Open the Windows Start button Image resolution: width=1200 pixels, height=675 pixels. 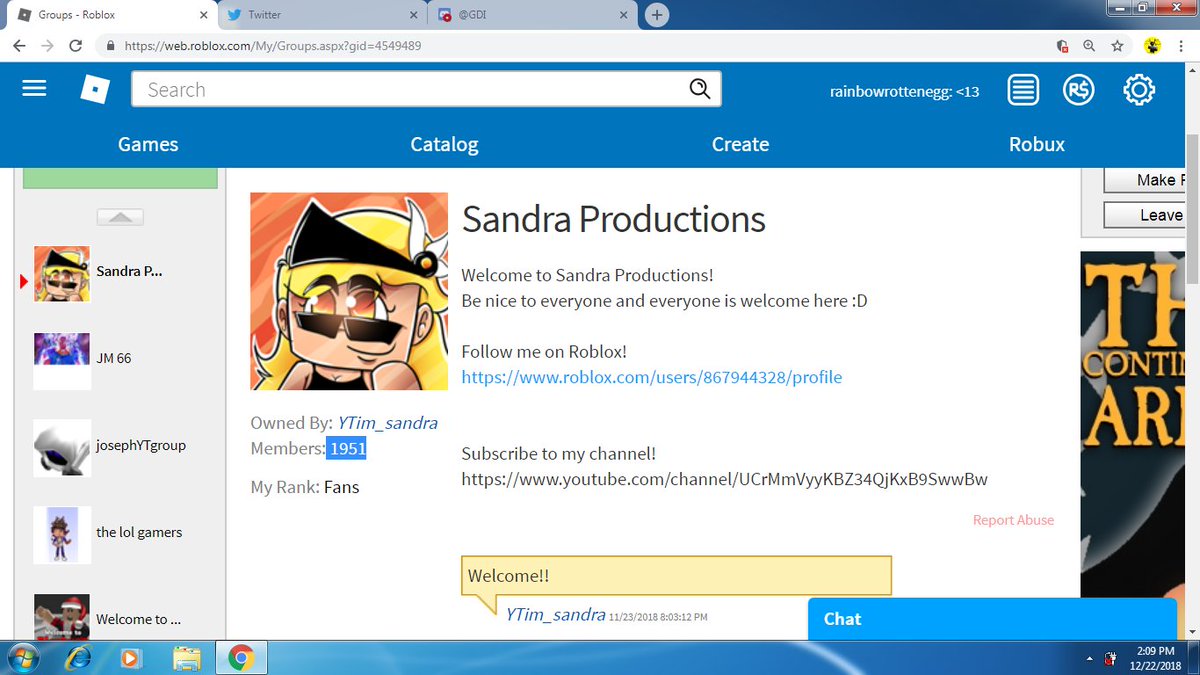tap(21, 658)
